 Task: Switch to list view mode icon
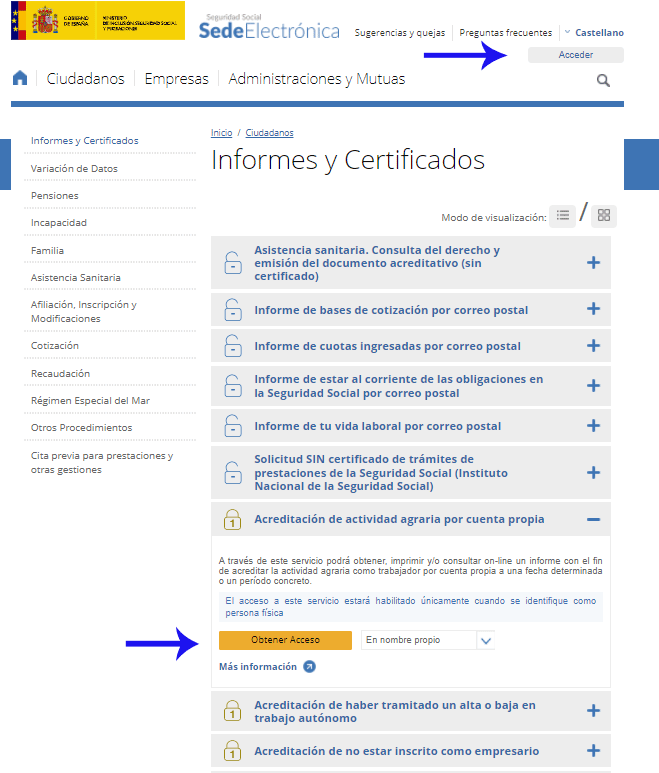[563, 215]
